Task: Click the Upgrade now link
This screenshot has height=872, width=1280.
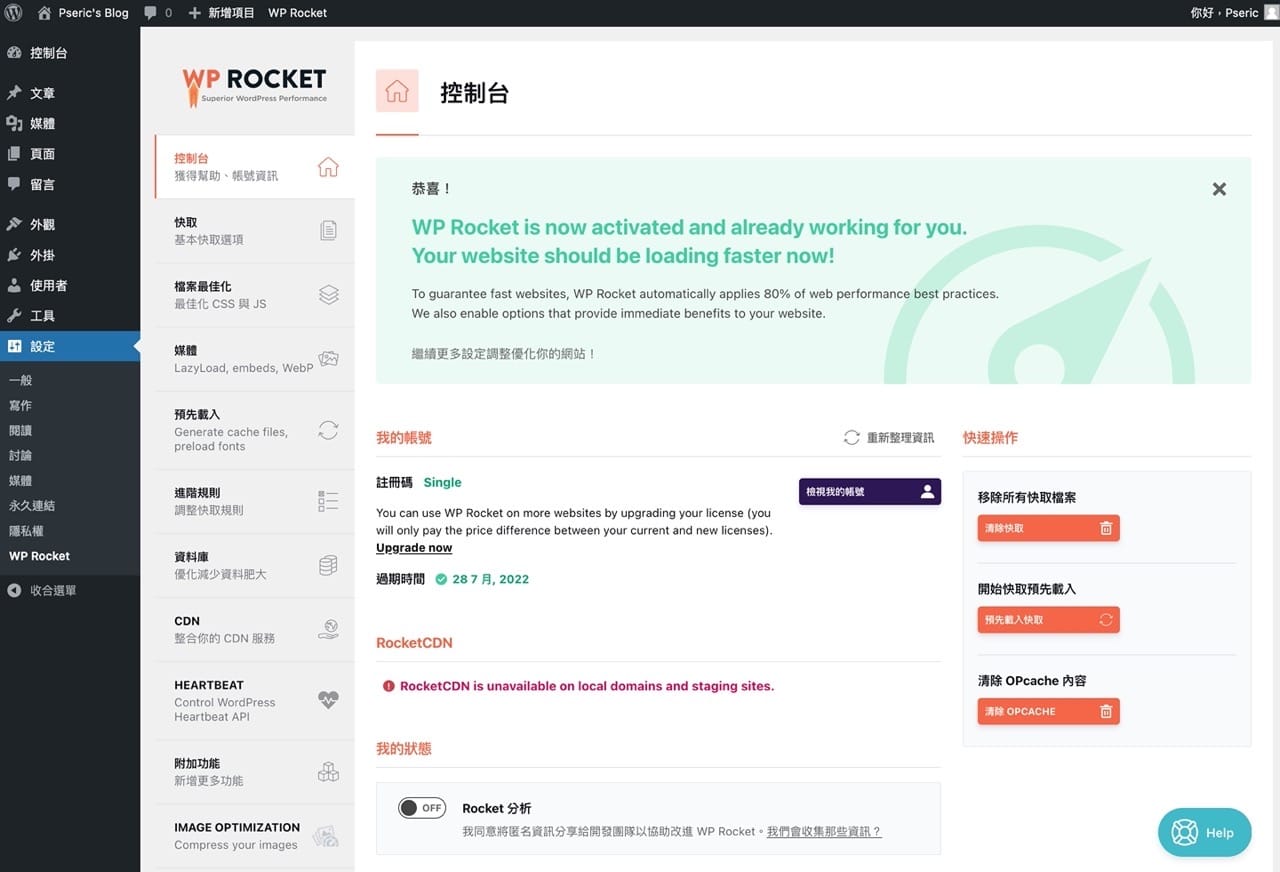Action: (x=414, y=547)
